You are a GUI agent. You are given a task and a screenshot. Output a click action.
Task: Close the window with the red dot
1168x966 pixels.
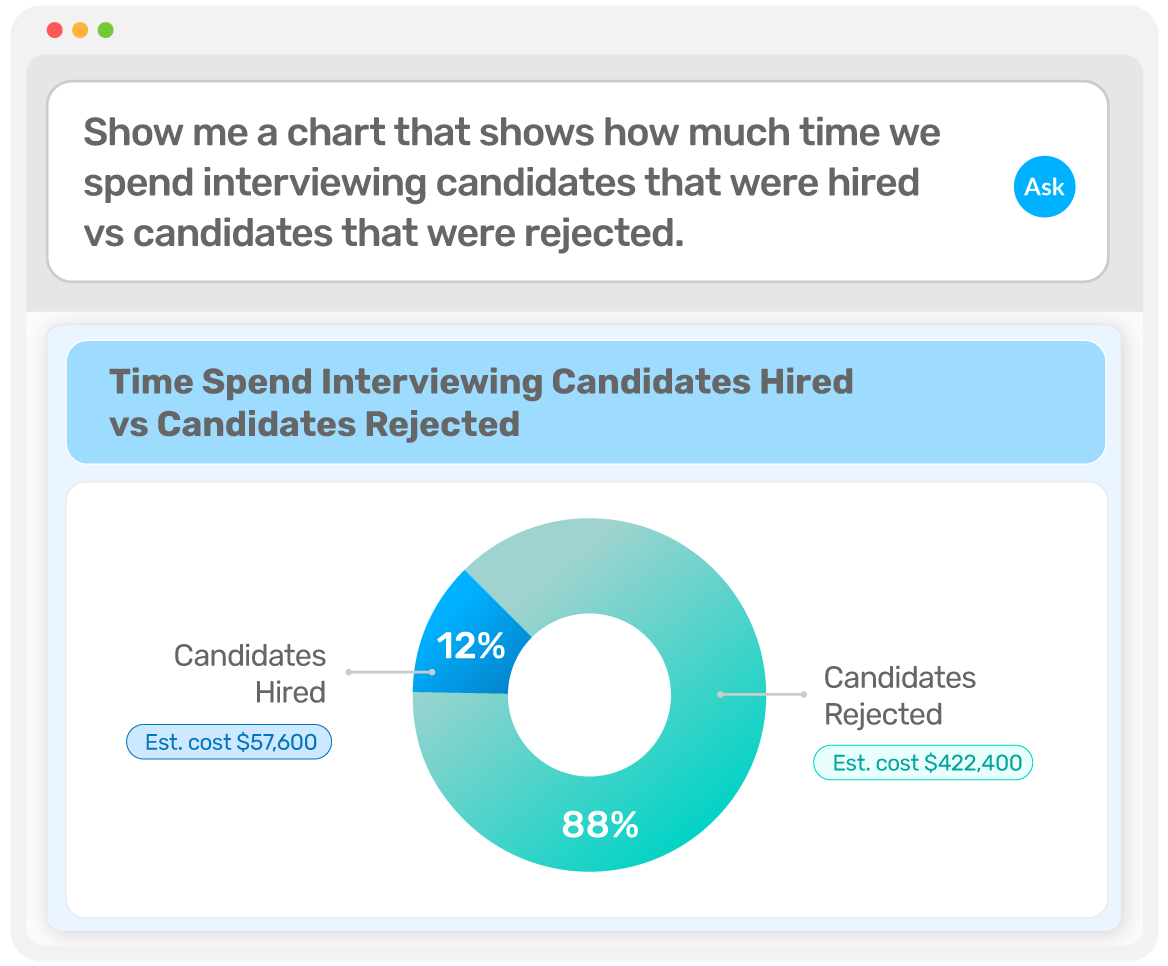pyautogui.click(x=55, y=30)
